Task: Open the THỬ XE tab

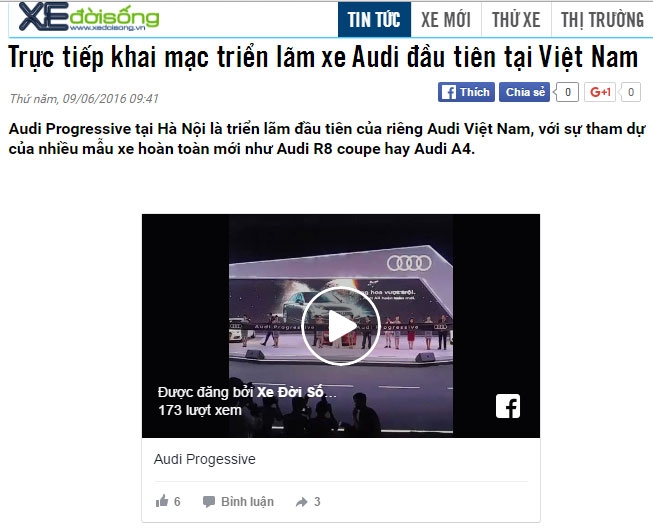Action: (516, 20)
